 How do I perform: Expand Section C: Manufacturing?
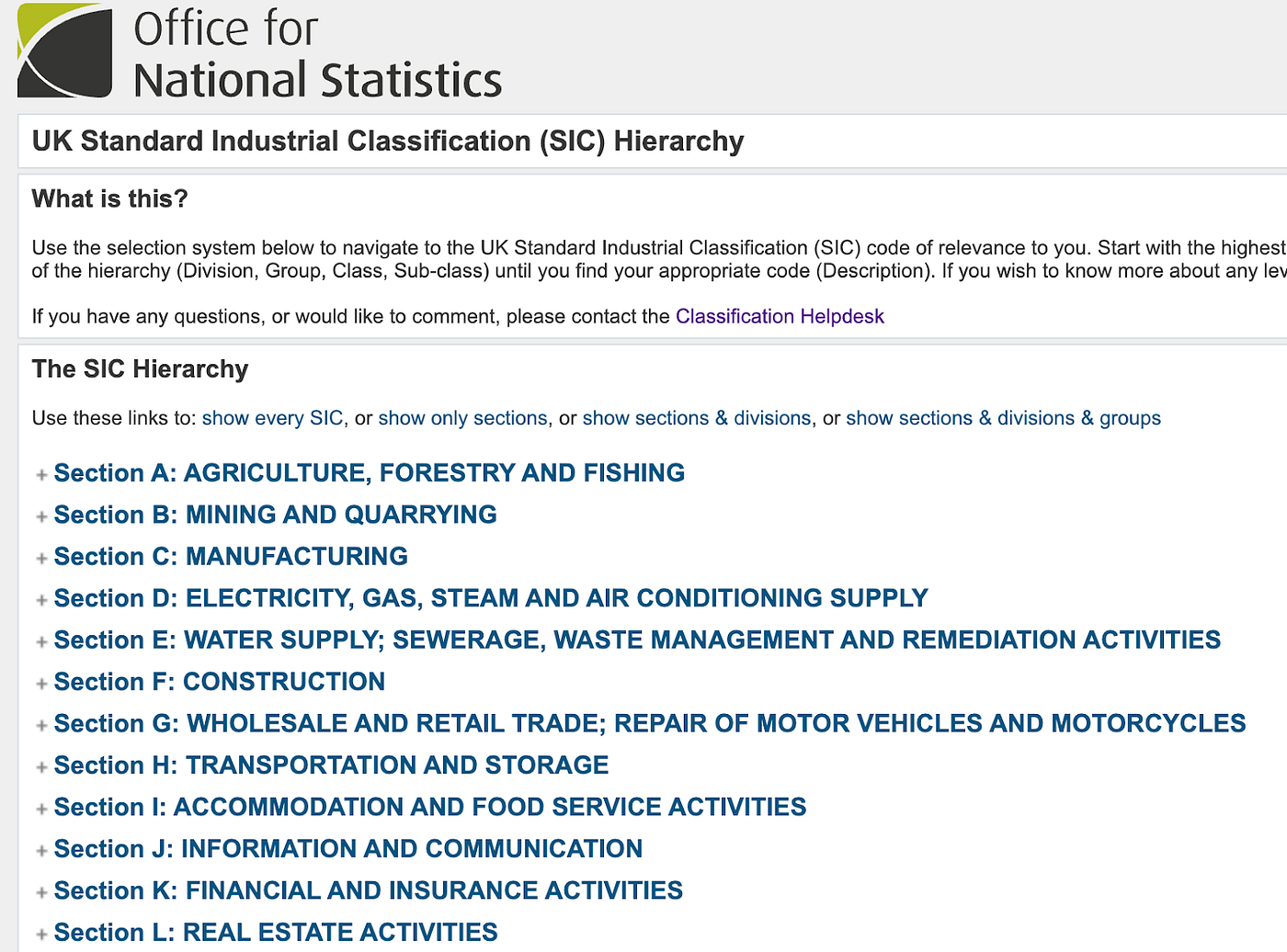40,557
